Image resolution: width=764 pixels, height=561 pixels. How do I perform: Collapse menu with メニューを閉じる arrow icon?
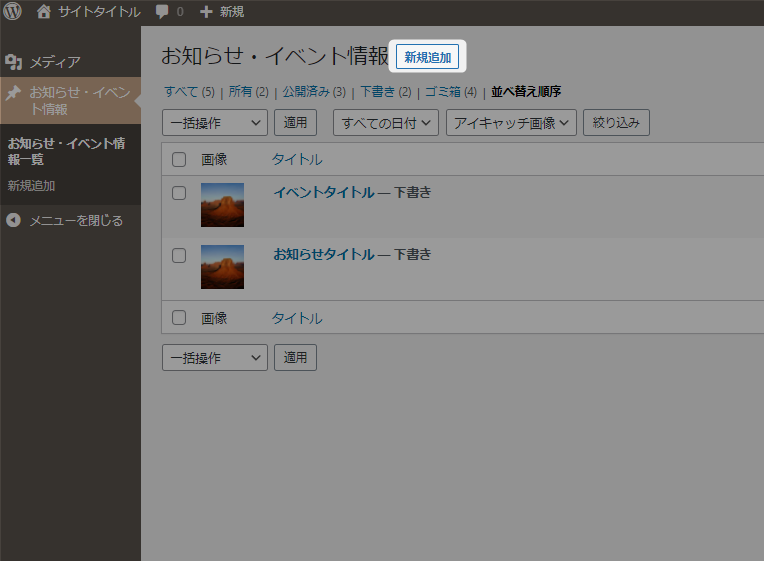[x=14, y=220]
